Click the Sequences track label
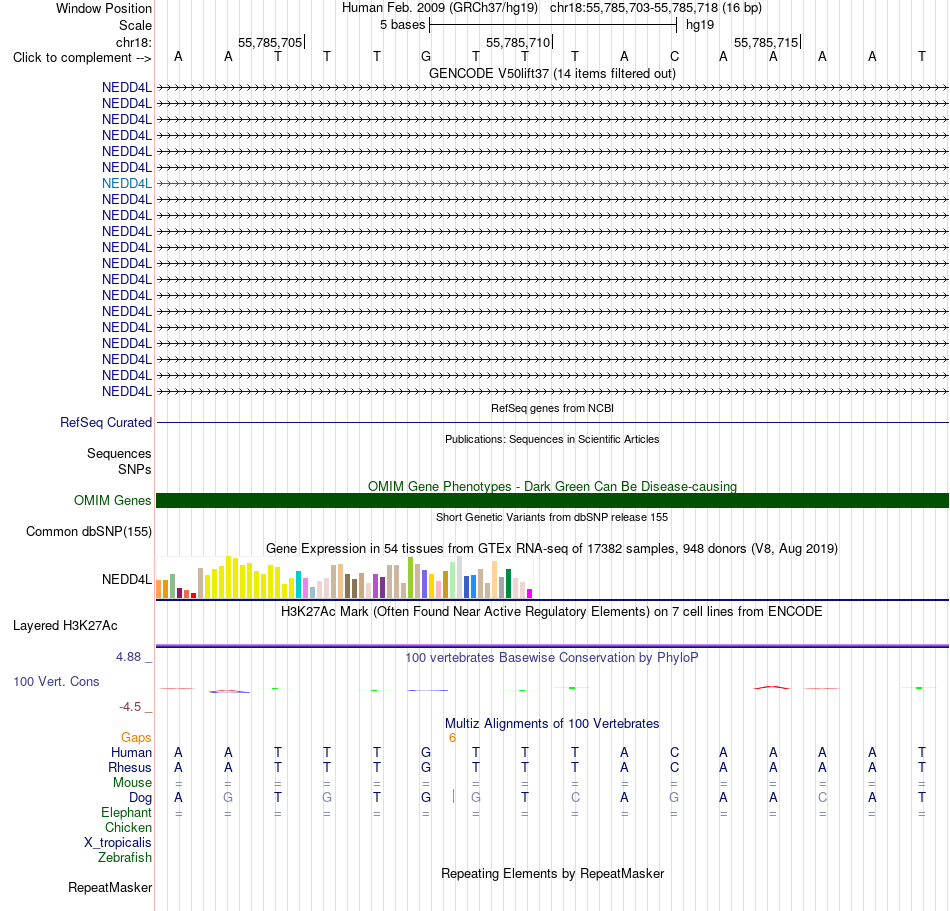 tap(119, 453)
